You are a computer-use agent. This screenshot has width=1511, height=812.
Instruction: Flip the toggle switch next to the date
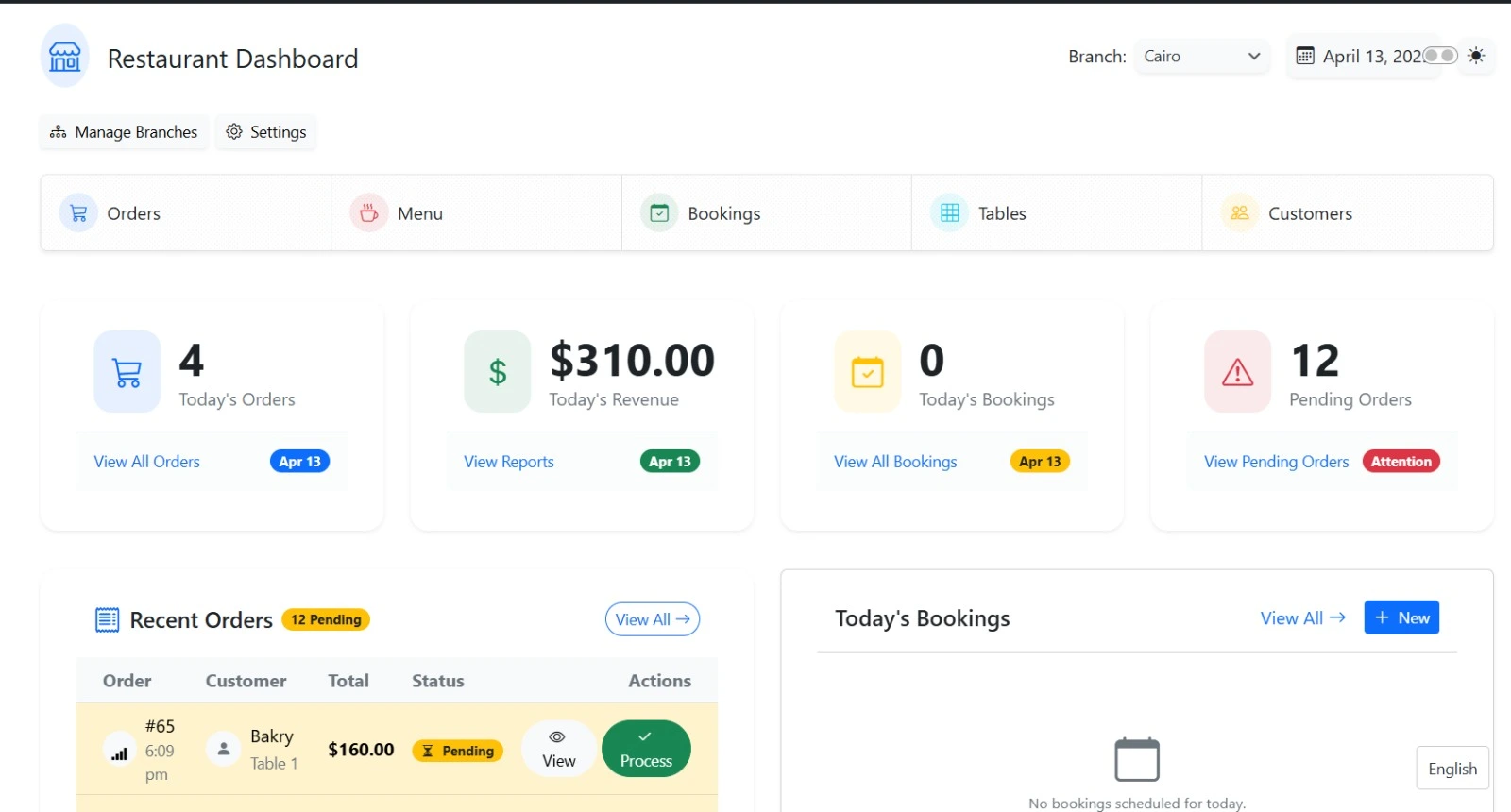pyautogui.click(x=1441, y=56)
